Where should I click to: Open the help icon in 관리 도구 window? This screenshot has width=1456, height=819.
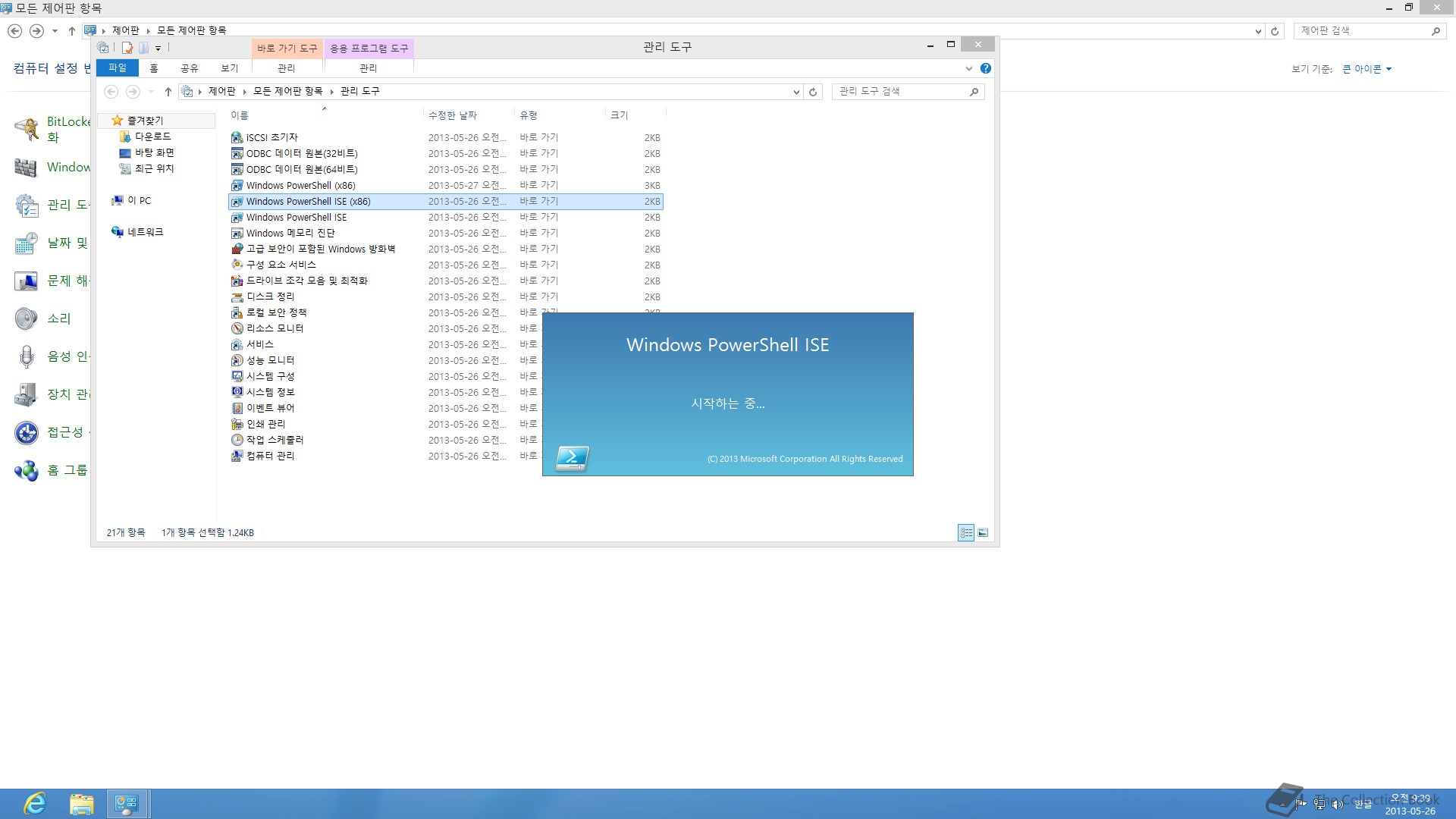(986, 68)
